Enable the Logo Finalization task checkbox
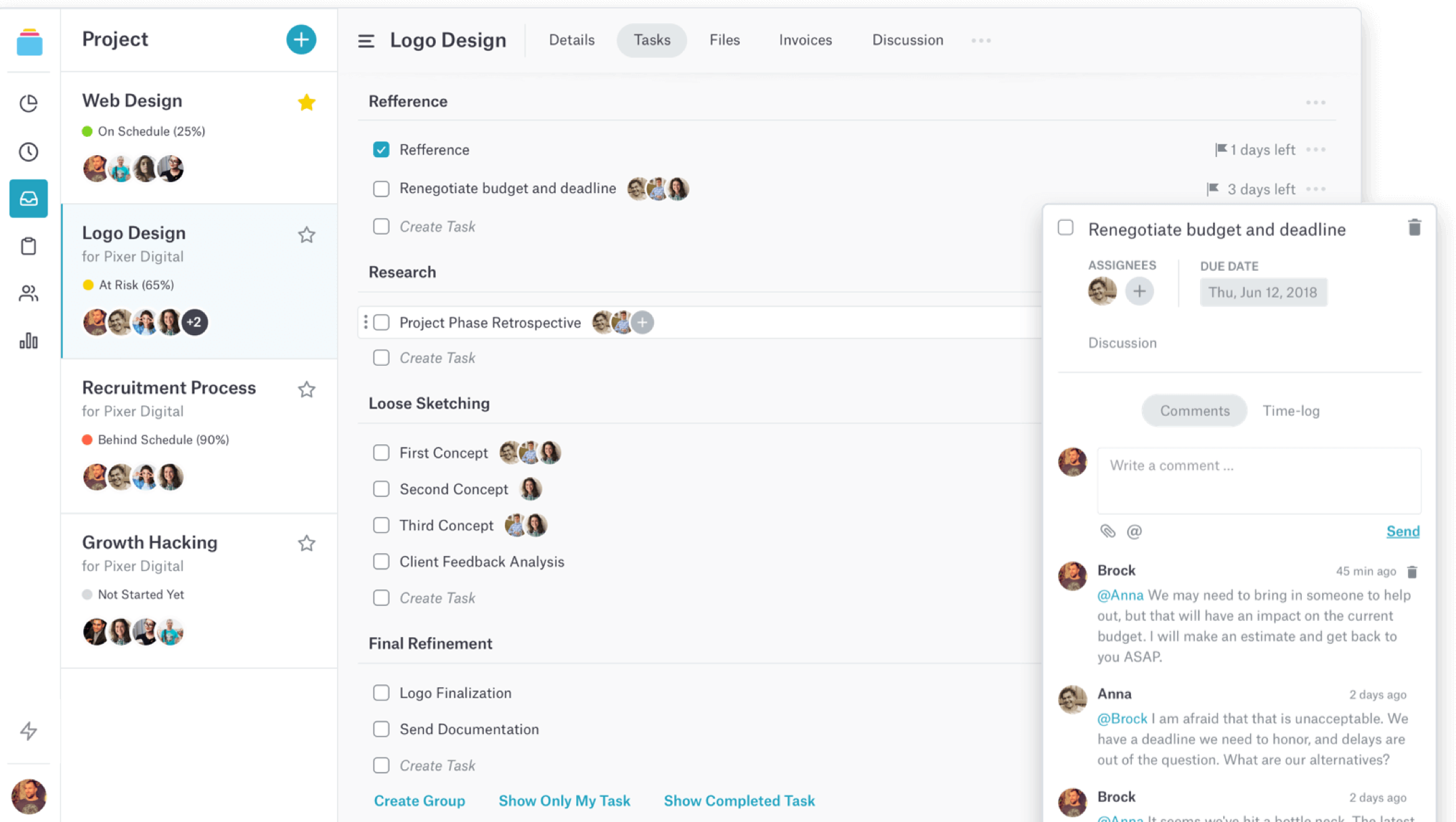The width and height of the screenshot is (1456, 822). 381,693
